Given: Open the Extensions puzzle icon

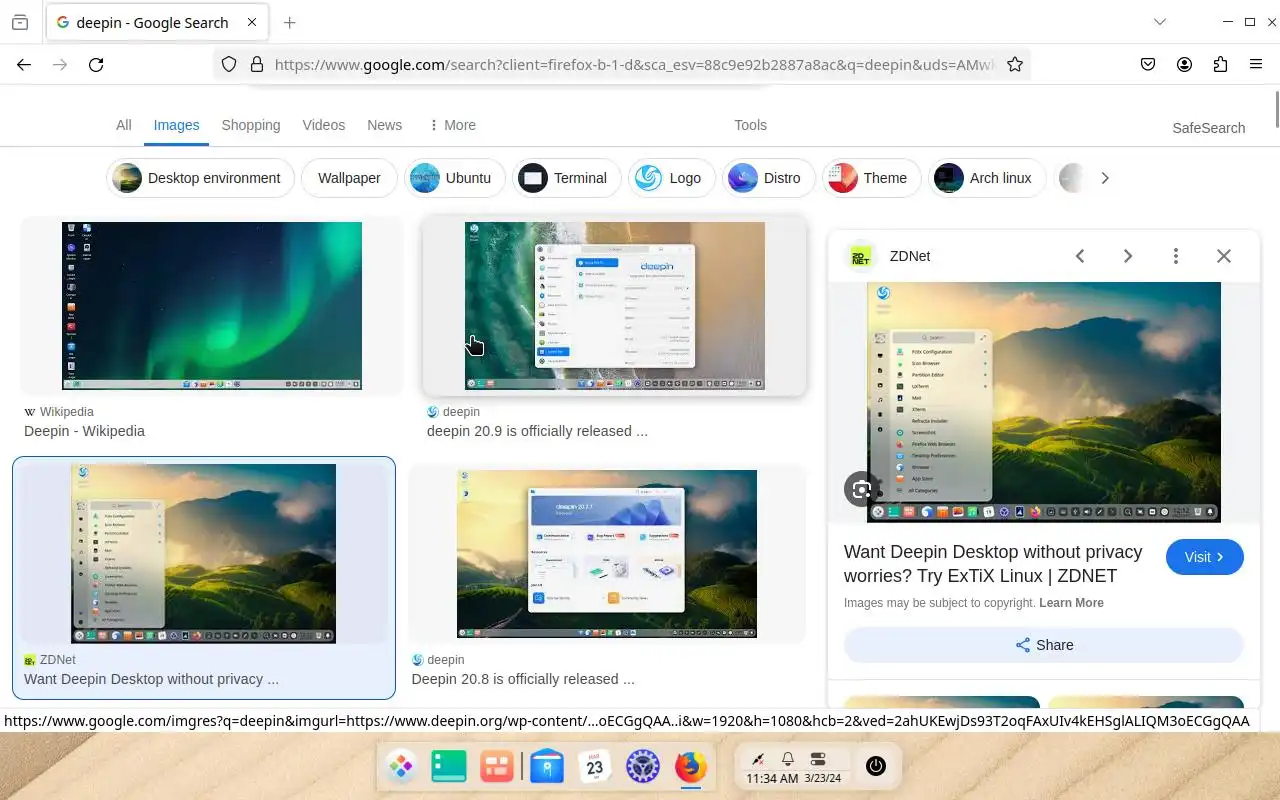Looking at the screenshot, I should click(x=1220, y=64).
